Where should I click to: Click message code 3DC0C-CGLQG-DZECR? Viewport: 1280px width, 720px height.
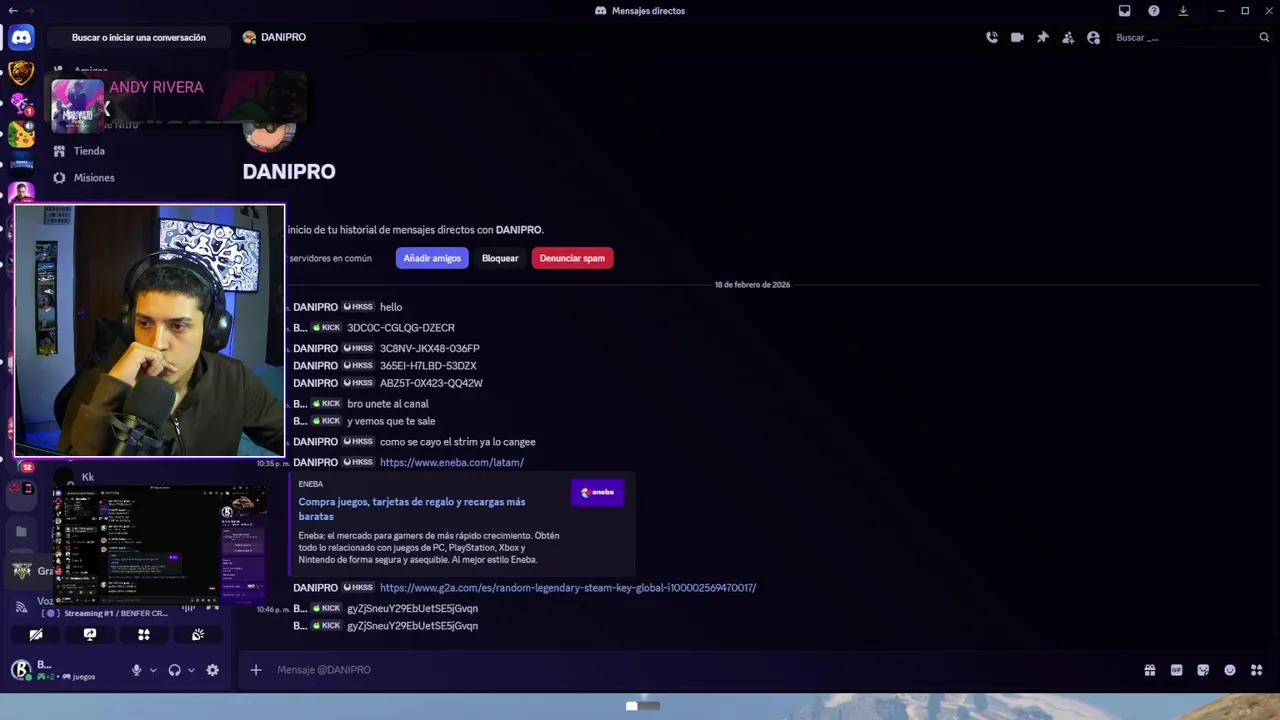pyautogui.click(x=401, y=328)
